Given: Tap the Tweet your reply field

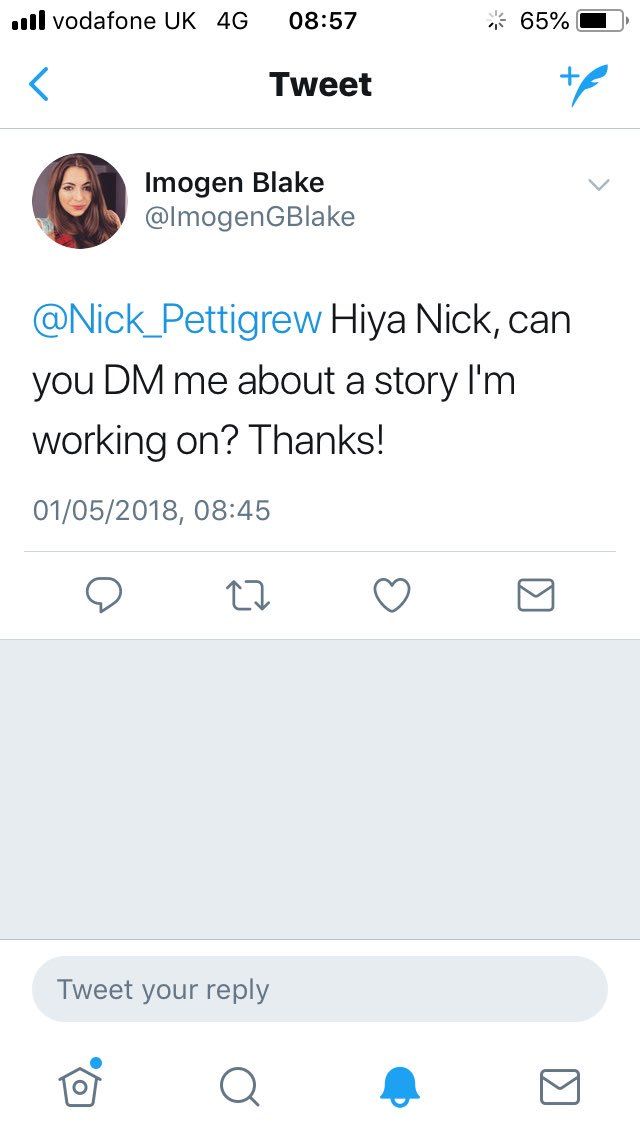Looking at the screenshot, I should (x=320, y=990).
